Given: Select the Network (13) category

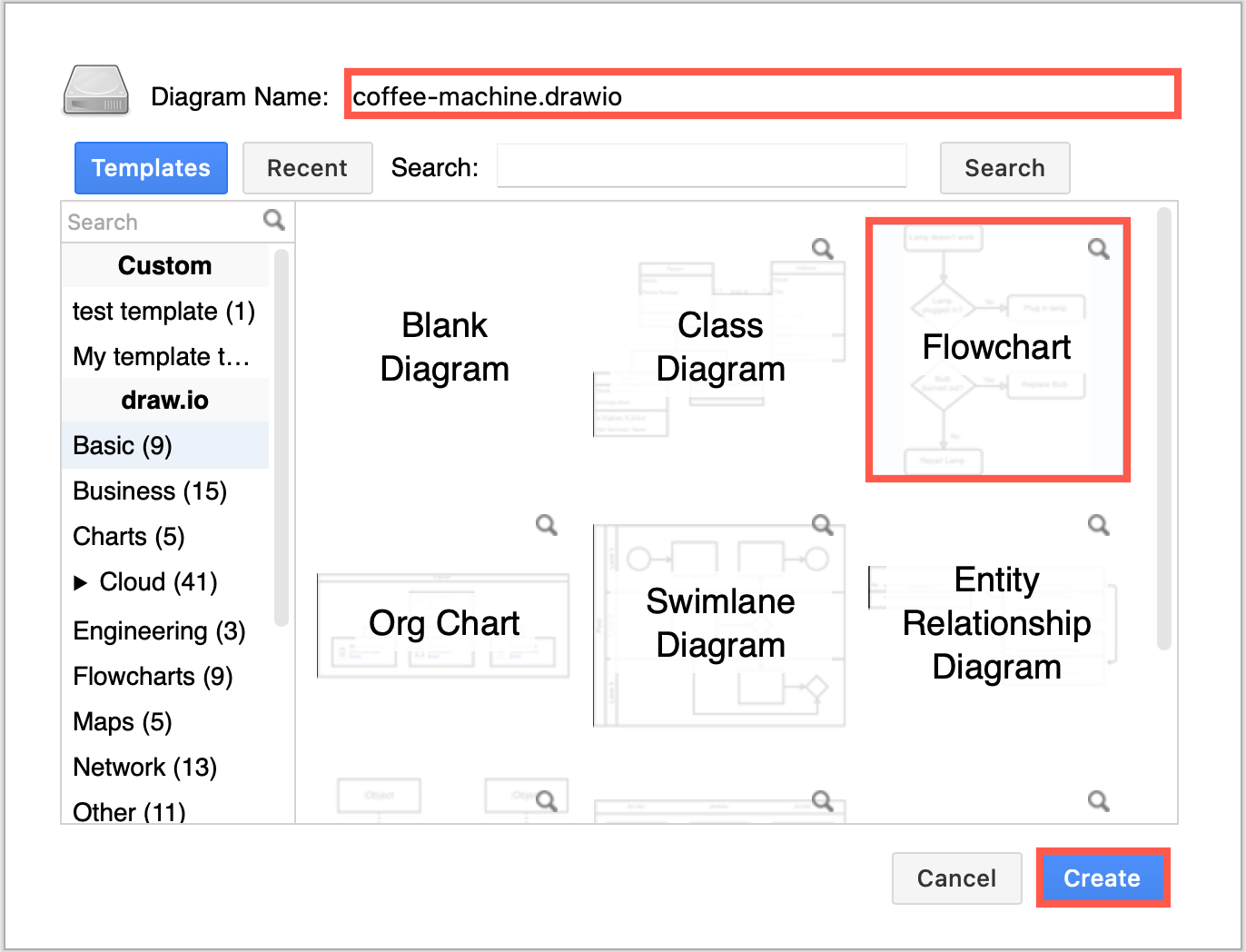Looking at the screenshot, I should pos(144,767).
